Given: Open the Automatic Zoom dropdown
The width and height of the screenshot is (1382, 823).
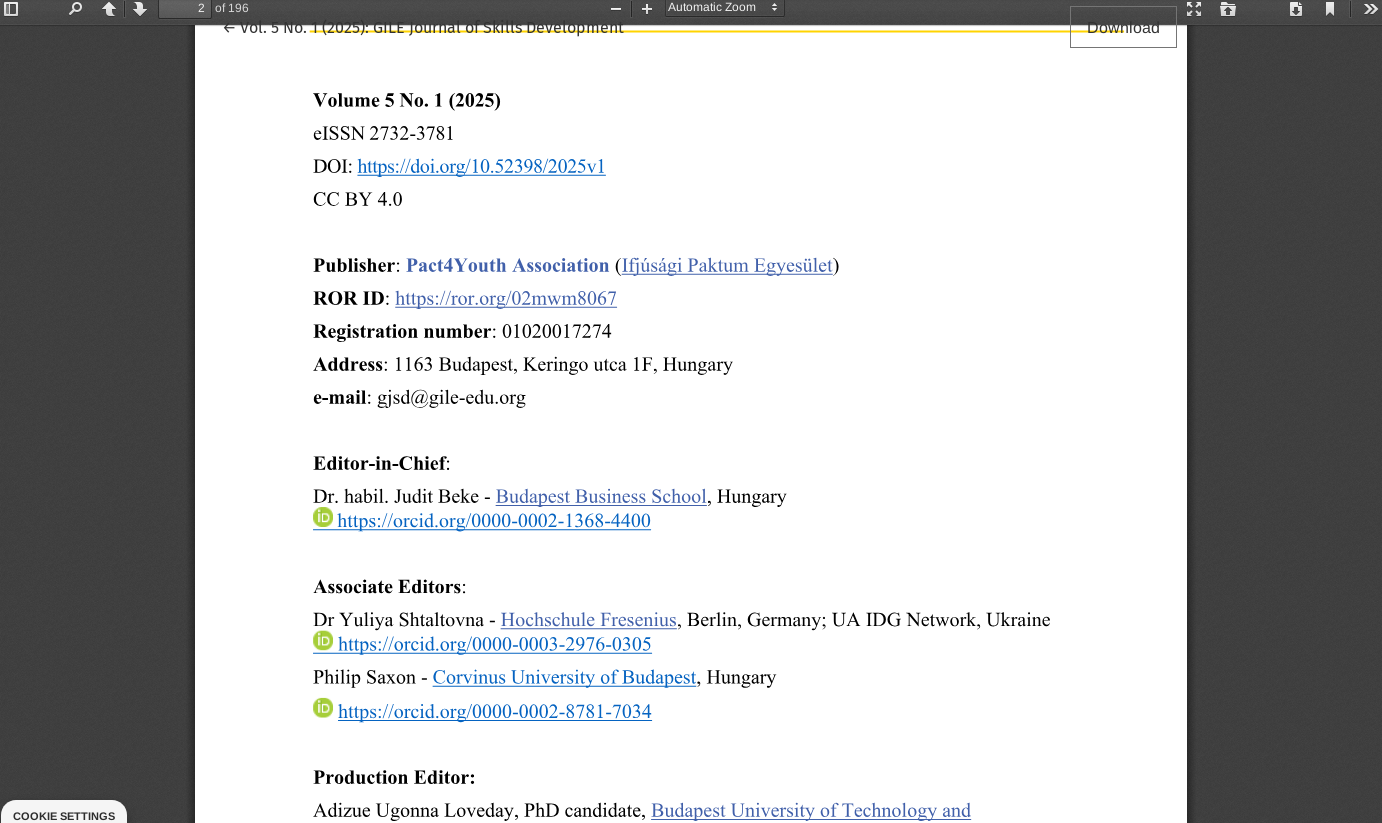Looking at the screenshot, I should tap(724, 8).
